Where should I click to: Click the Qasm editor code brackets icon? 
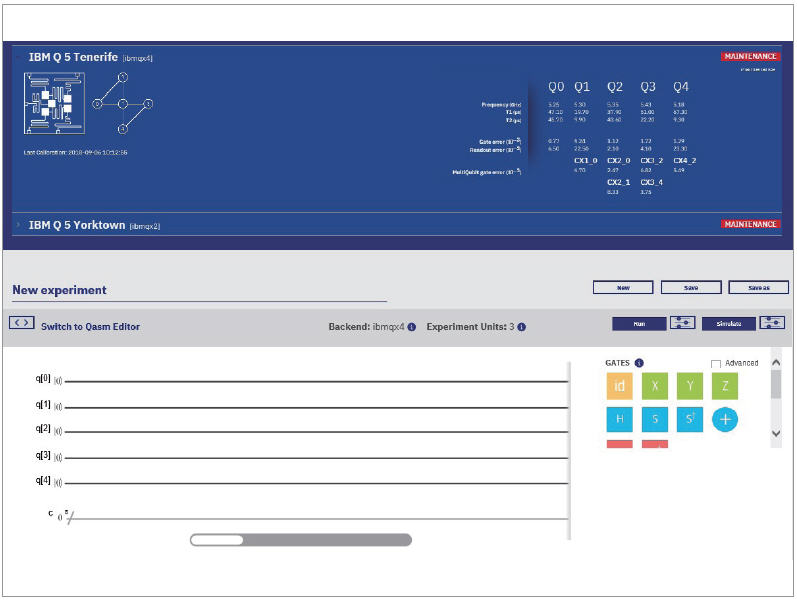[x=22, y=323]
